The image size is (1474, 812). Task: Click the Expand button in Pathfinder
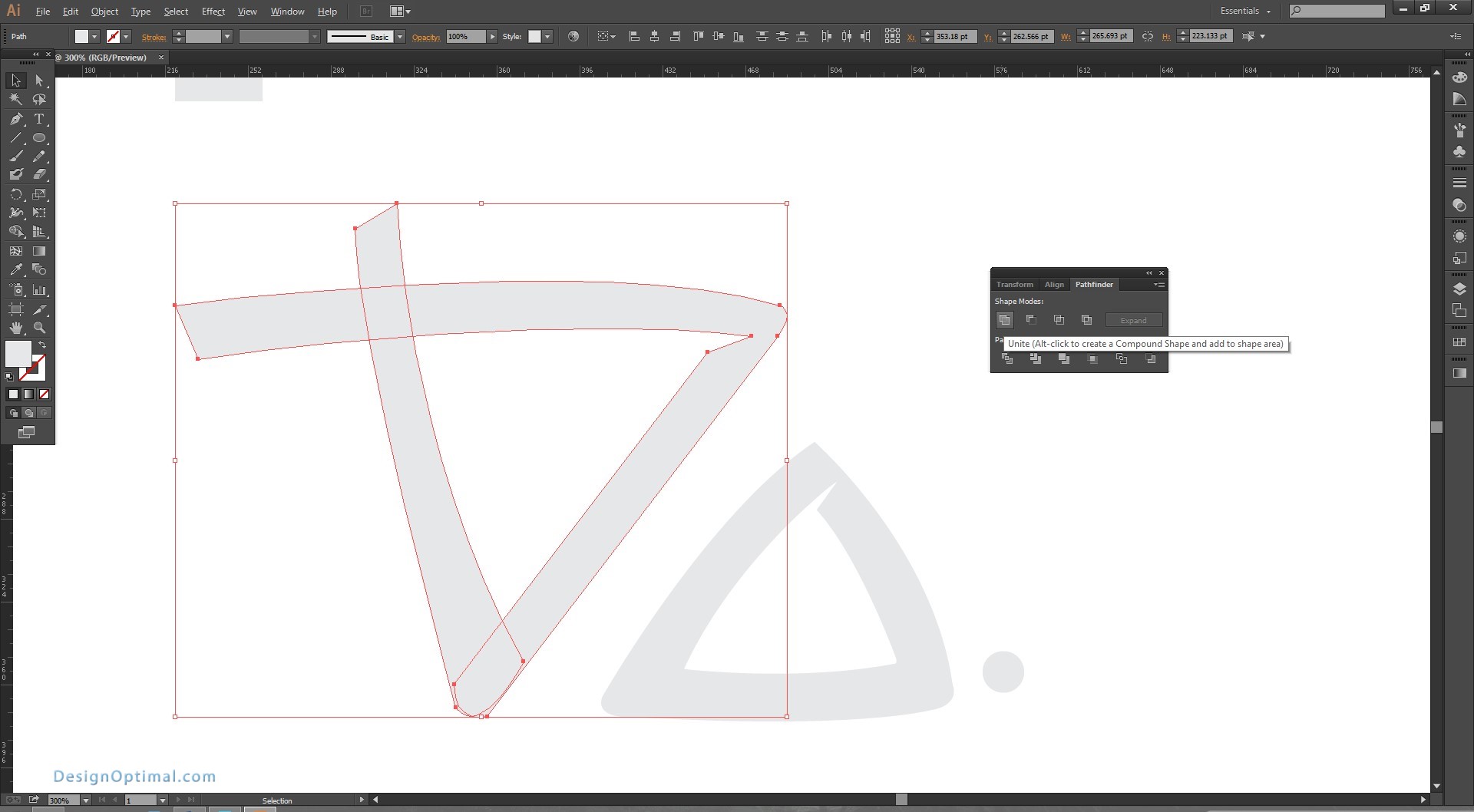(x=1134, y=320)
